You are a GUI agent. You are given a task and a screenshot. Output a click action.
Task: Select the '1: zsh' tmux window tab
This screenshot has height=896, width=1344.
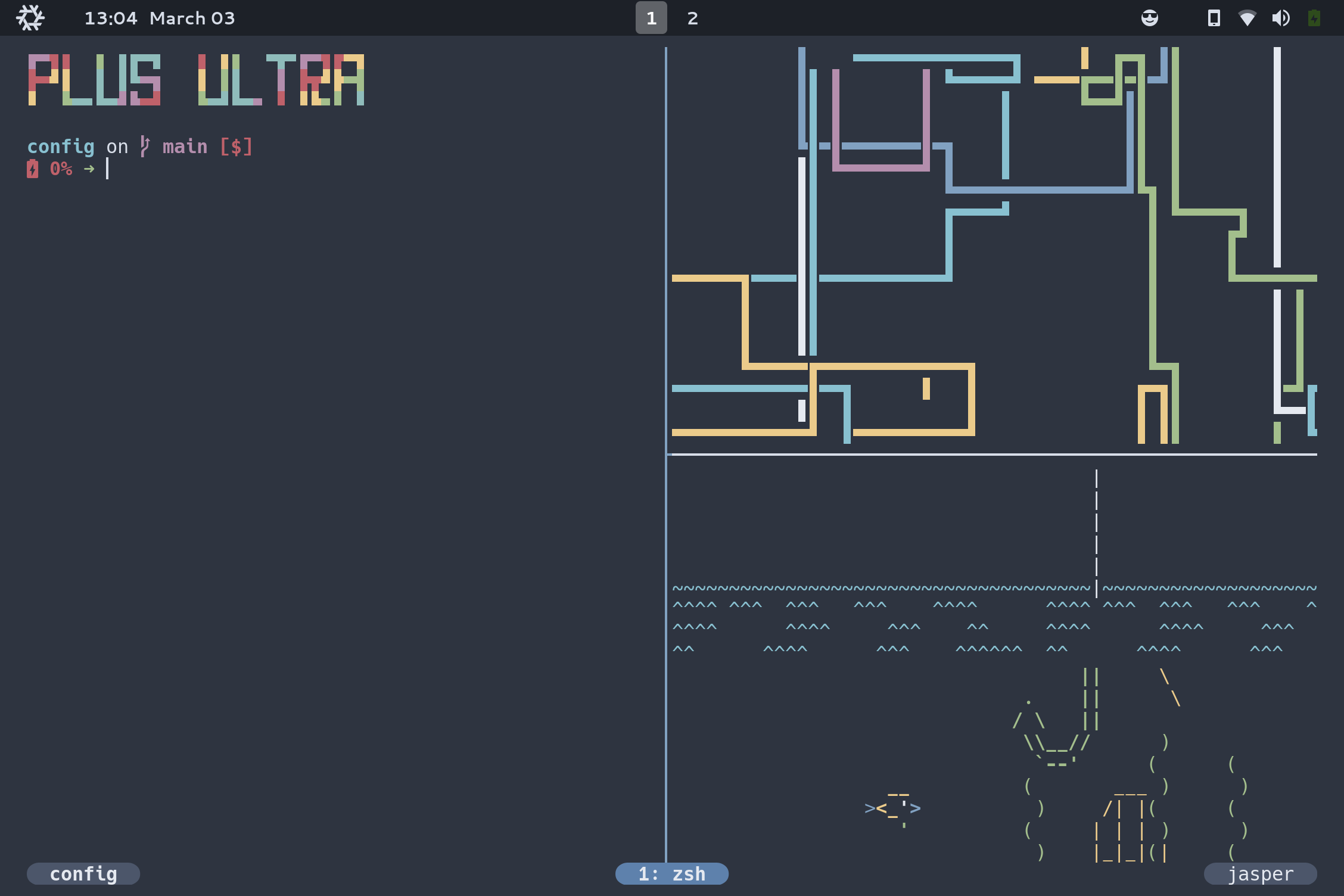click(671, 874)
